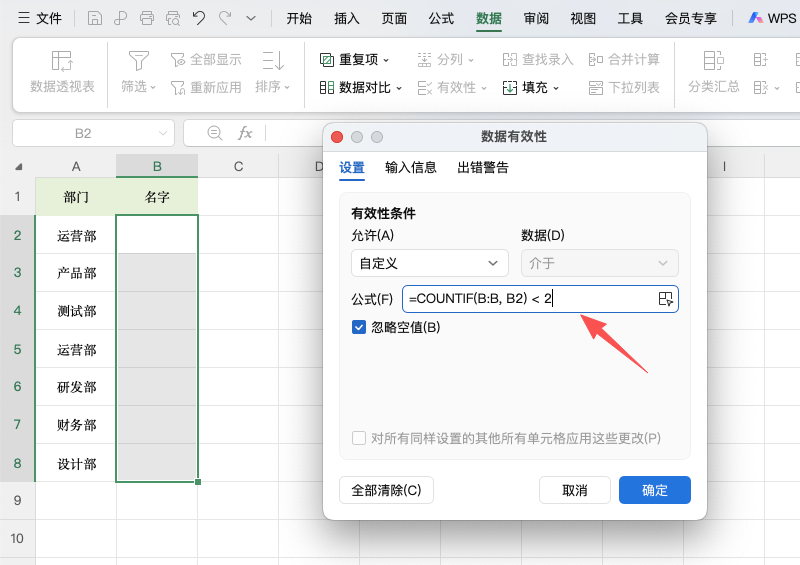Switch to the 设置 tab in dialog

click(x=352, y=167)
